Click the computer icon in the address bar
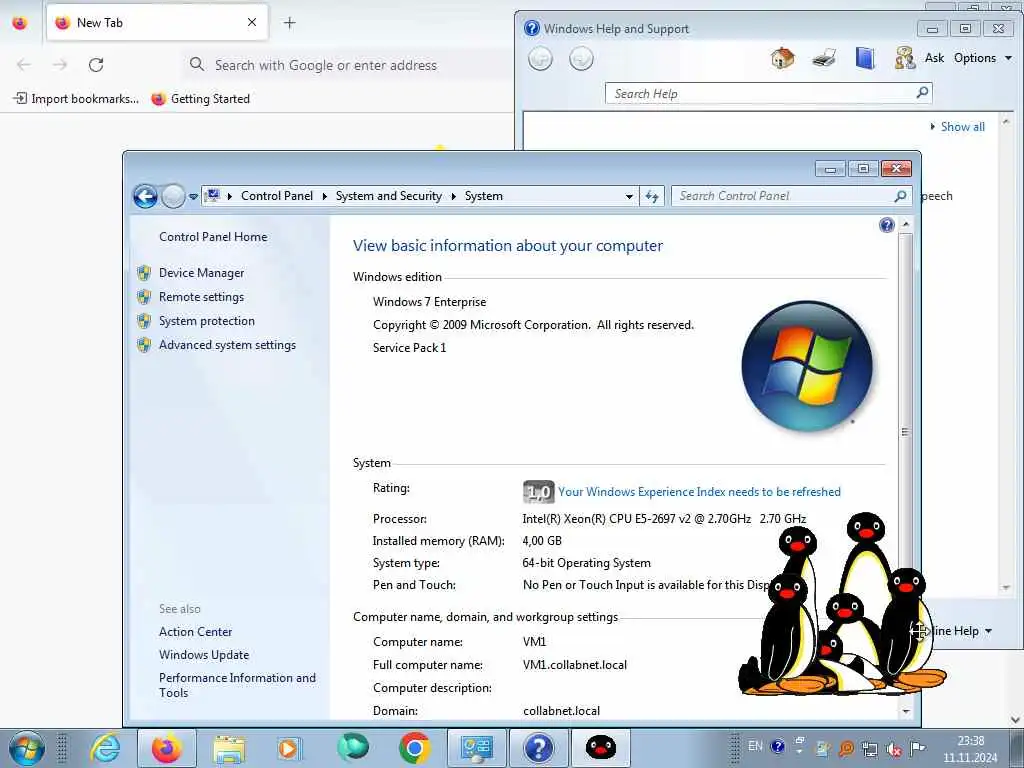1024x768 pixels. point(212,195)
